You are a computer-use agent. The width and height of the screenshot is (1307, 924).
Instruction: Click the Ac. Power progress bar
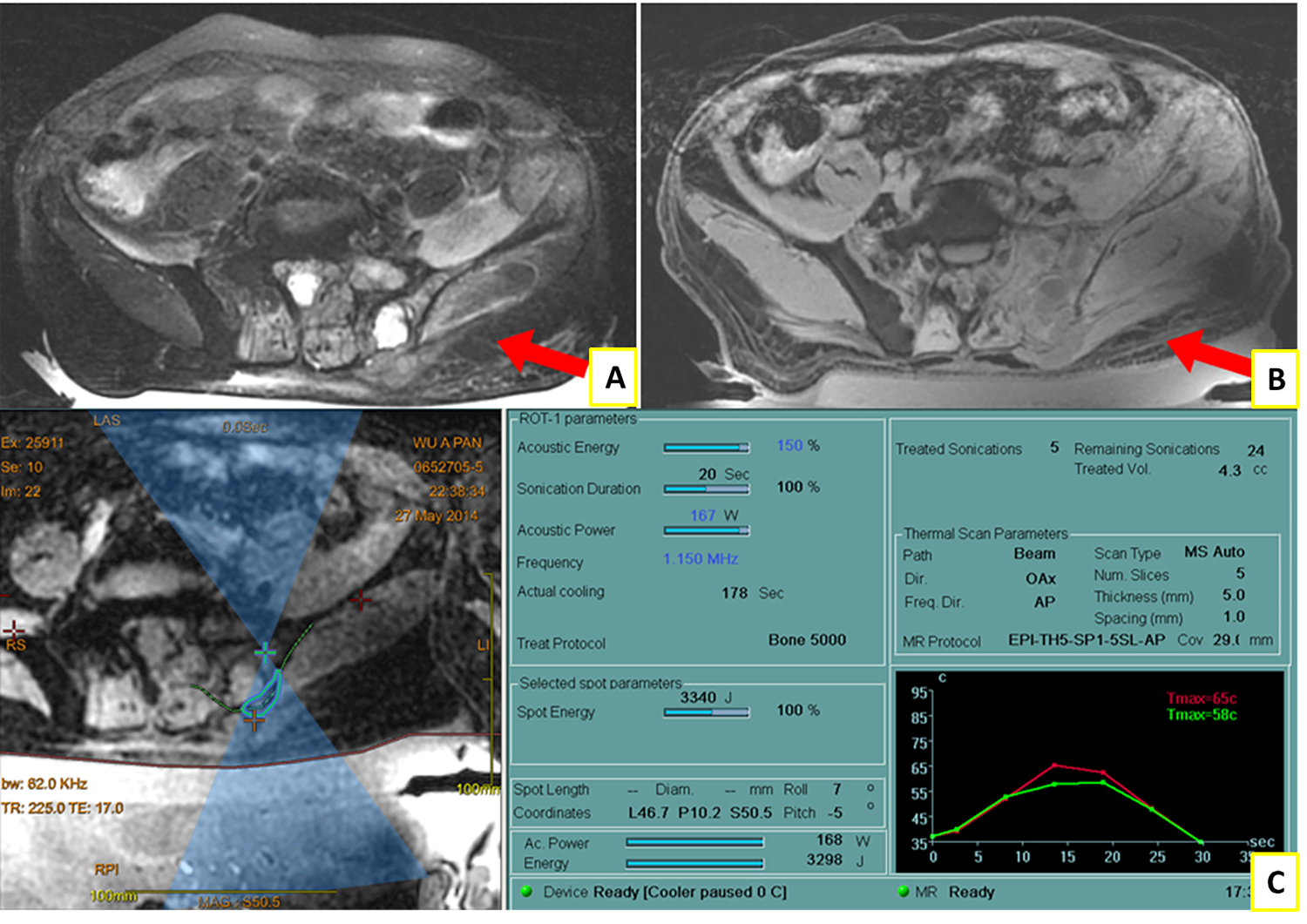pyautogui.click(x=694, y=842)
